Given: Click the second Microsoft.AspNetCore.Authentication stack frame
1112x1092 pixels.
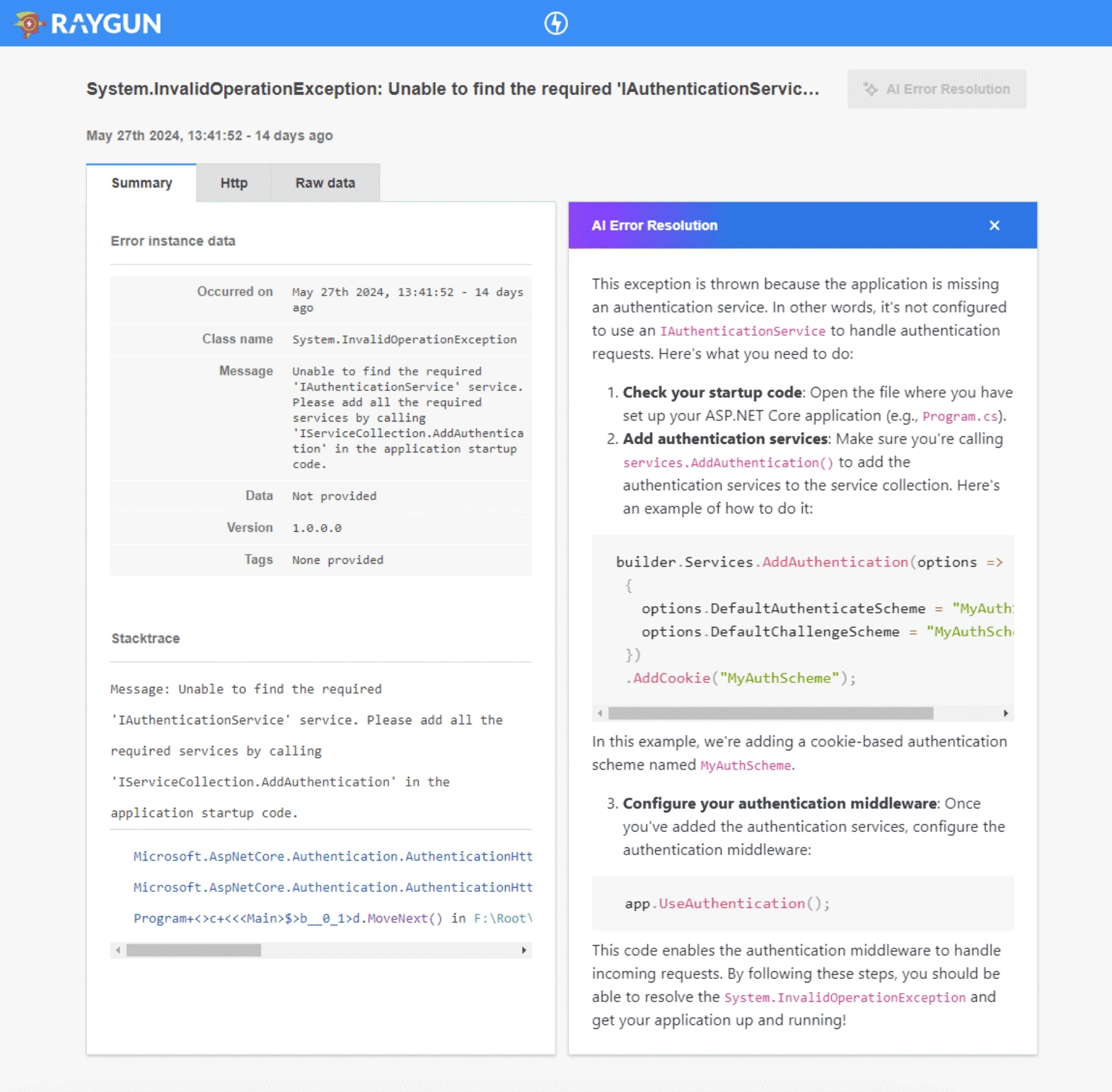Looking at the screenshot, I should click(332, 888).
